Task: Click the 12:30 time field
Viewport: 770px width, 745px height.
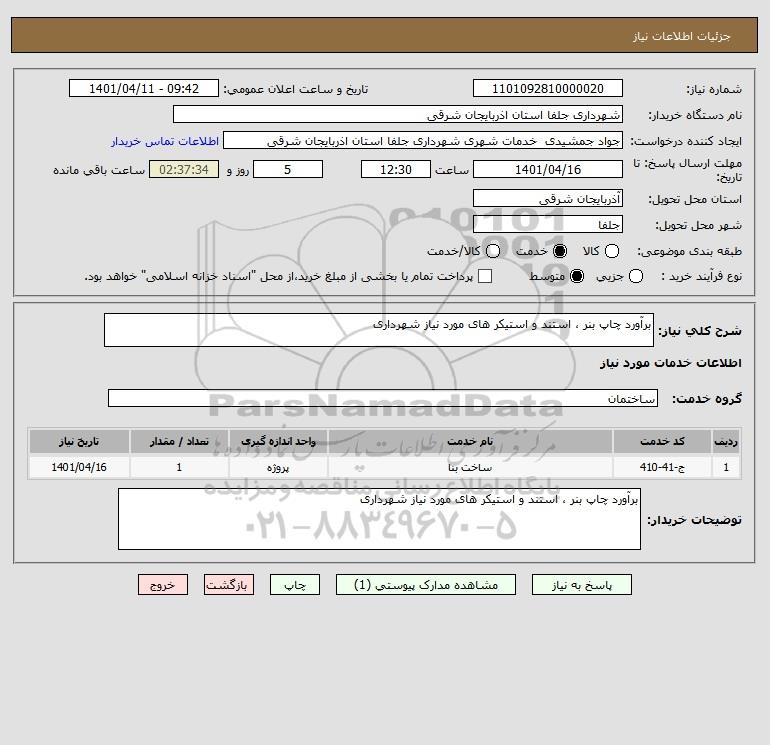Action: coord(396,169)
